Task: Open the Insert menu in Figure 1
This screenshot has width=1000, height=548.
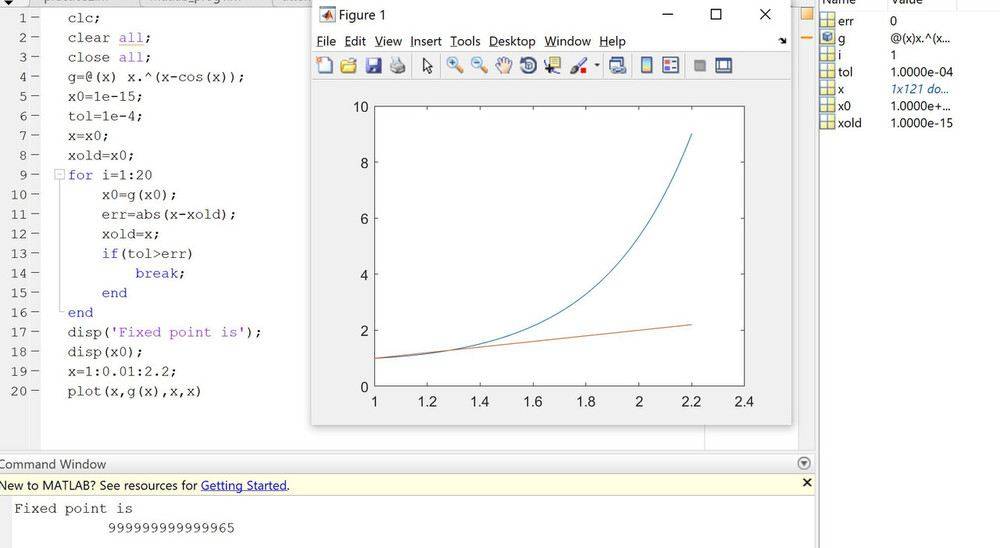Action: coord(425,41)
